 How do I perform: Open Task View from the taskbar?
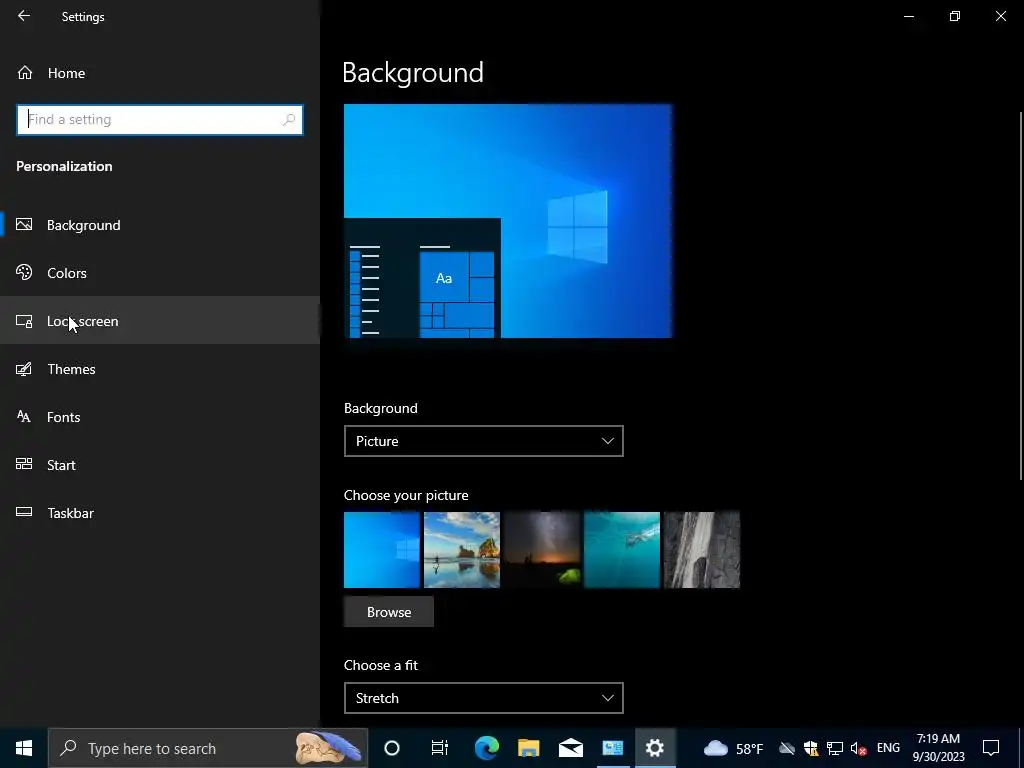coord(440,748)
